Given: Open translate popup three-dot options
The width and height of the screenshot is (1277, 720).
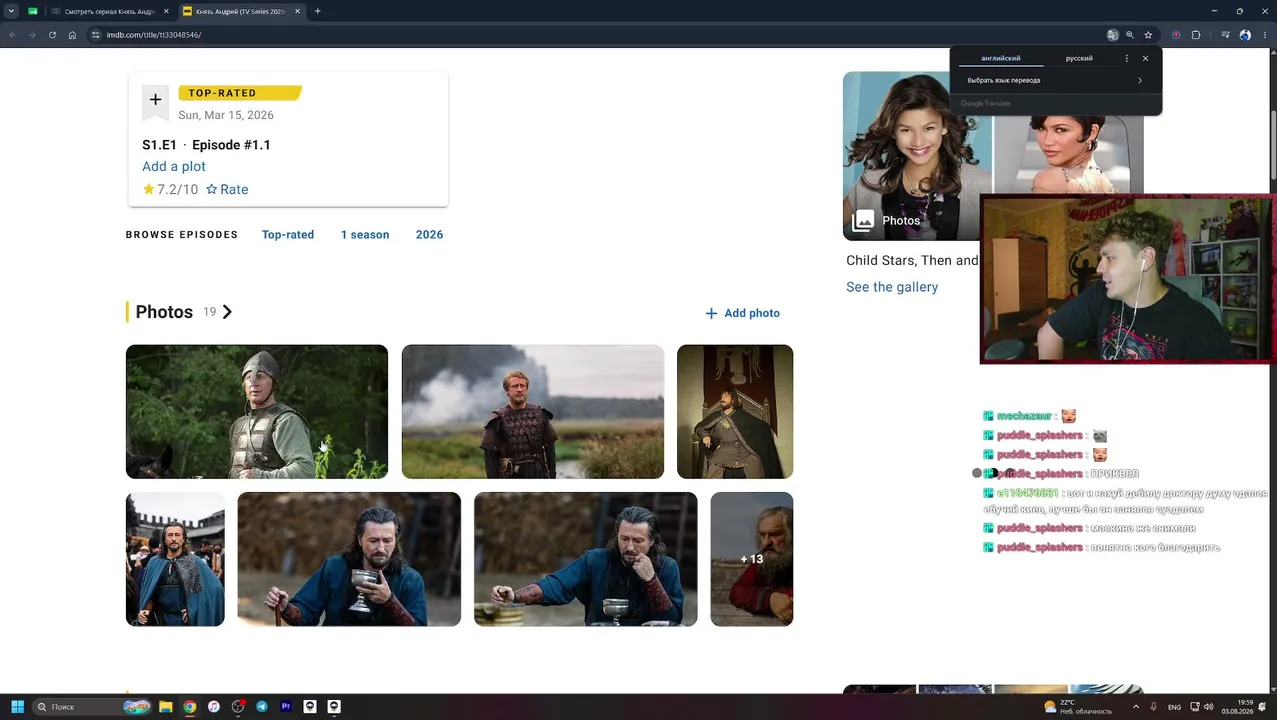Looking at the screenshot, I should (1126, 58).
